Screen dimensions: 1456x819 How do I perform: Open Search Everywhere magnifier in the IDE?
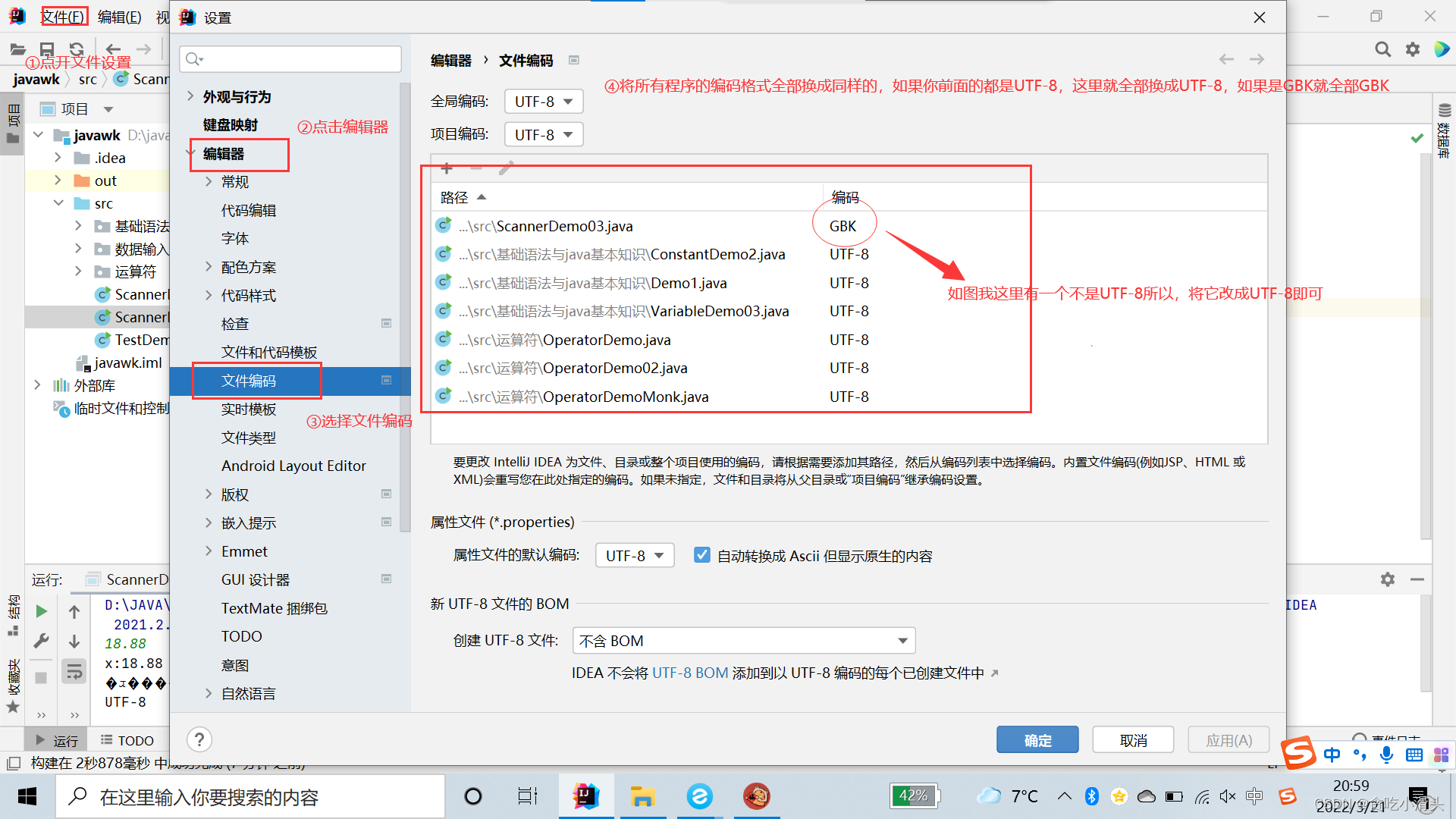[1382, 49]
